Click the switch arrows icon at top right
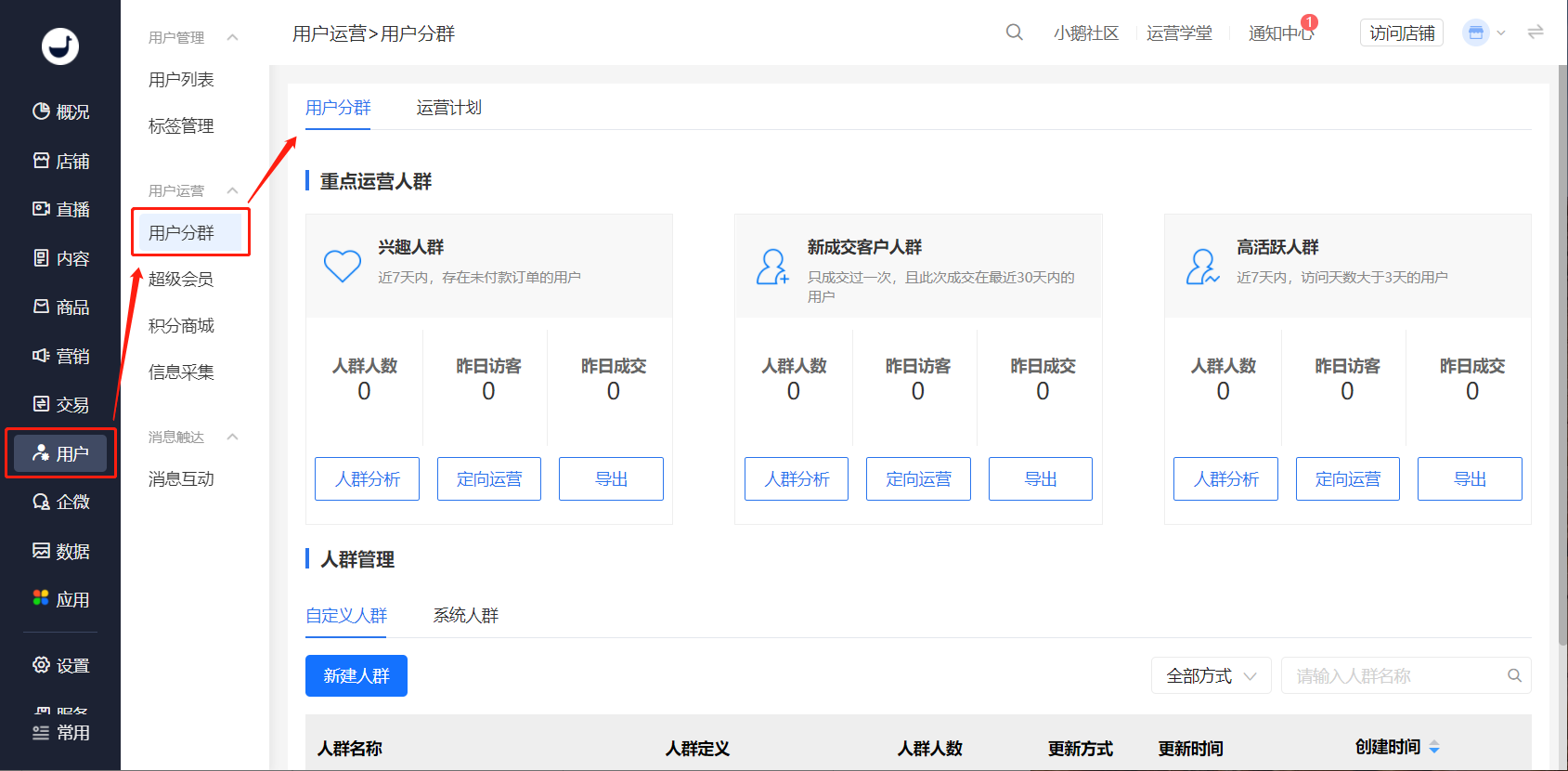Screen dimensions: 1568x771 pos(1536,33)
